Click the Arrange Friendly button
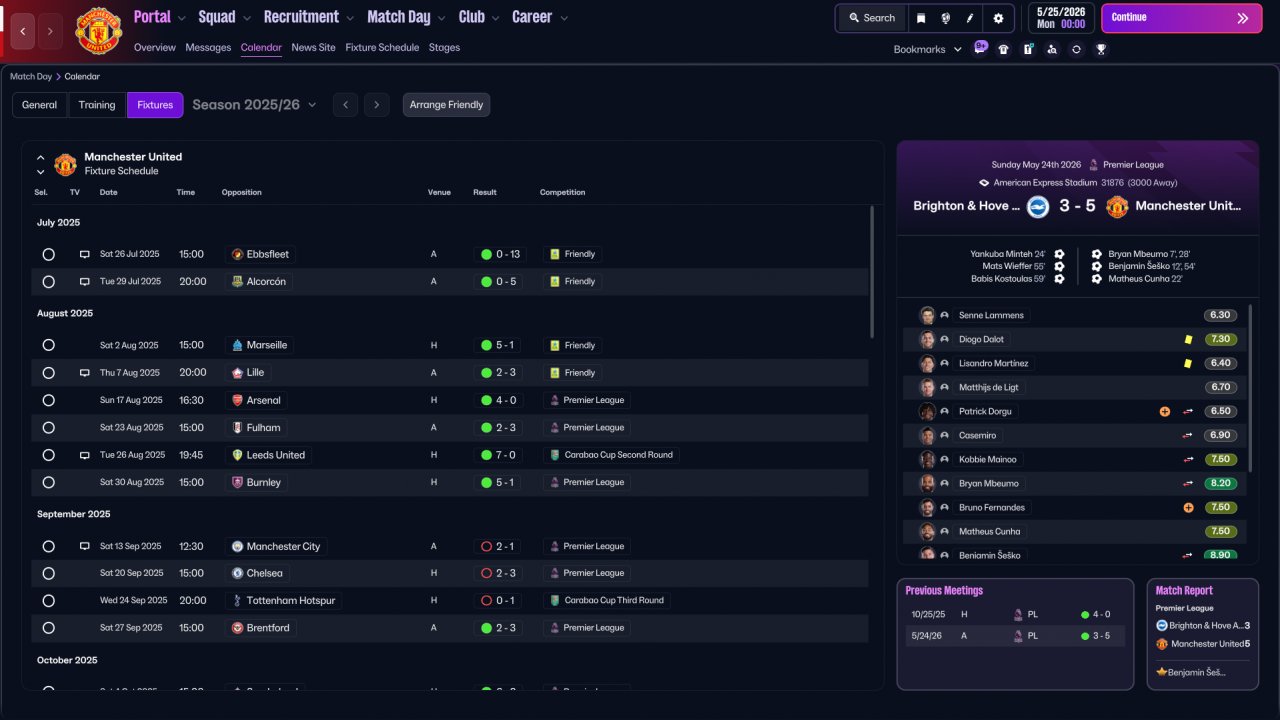Viewport: 1280px width, 720px height. tap(446, 105)
